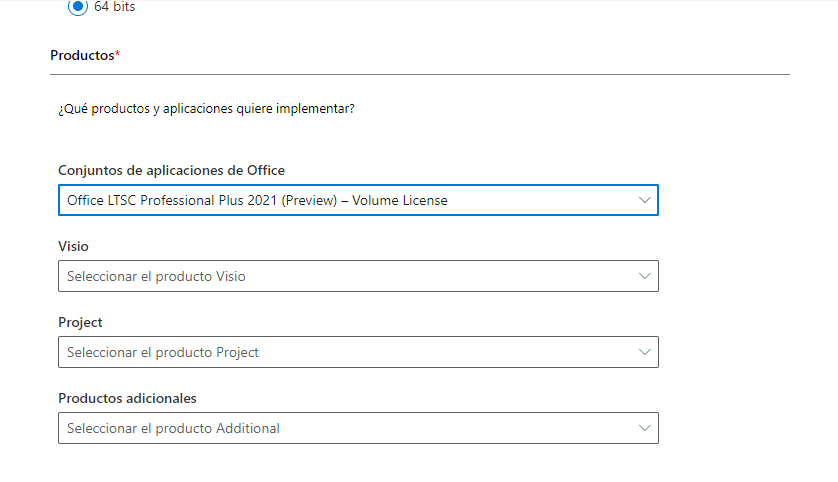Viewport: 838px width, 482px height.
Task: Click the "¿Qué productos y aplicaciones quiere implementar?" text
Action: [206, 108]
